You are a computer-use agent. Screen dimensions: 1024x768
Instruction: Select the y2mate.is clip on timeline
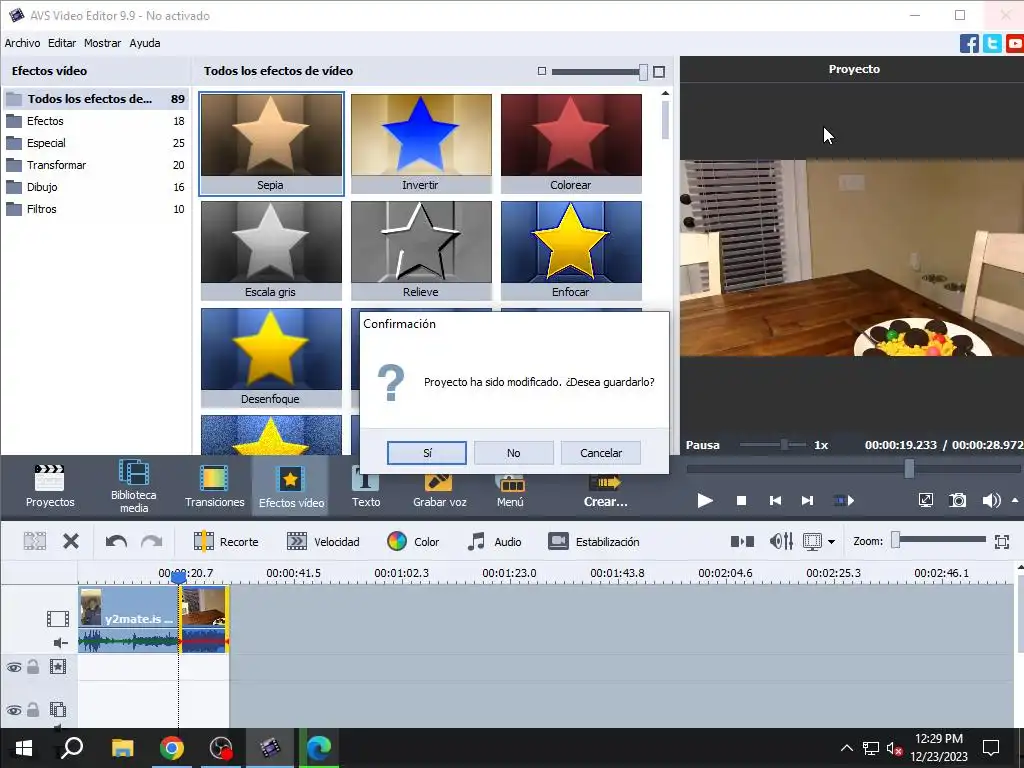click(x=129, y=618)
